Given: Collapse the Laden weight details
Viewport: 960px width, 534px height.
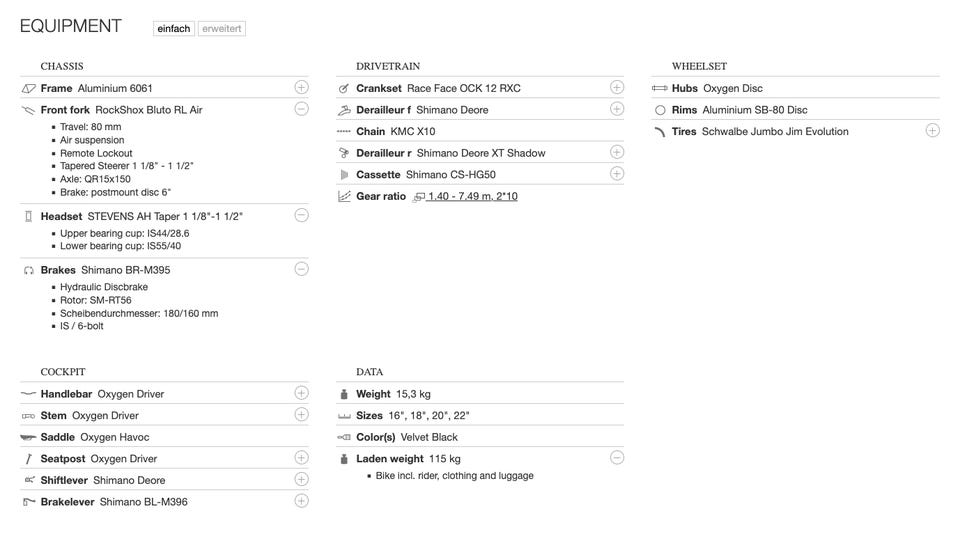Looking at the screenshot, I should click(617, 458).
